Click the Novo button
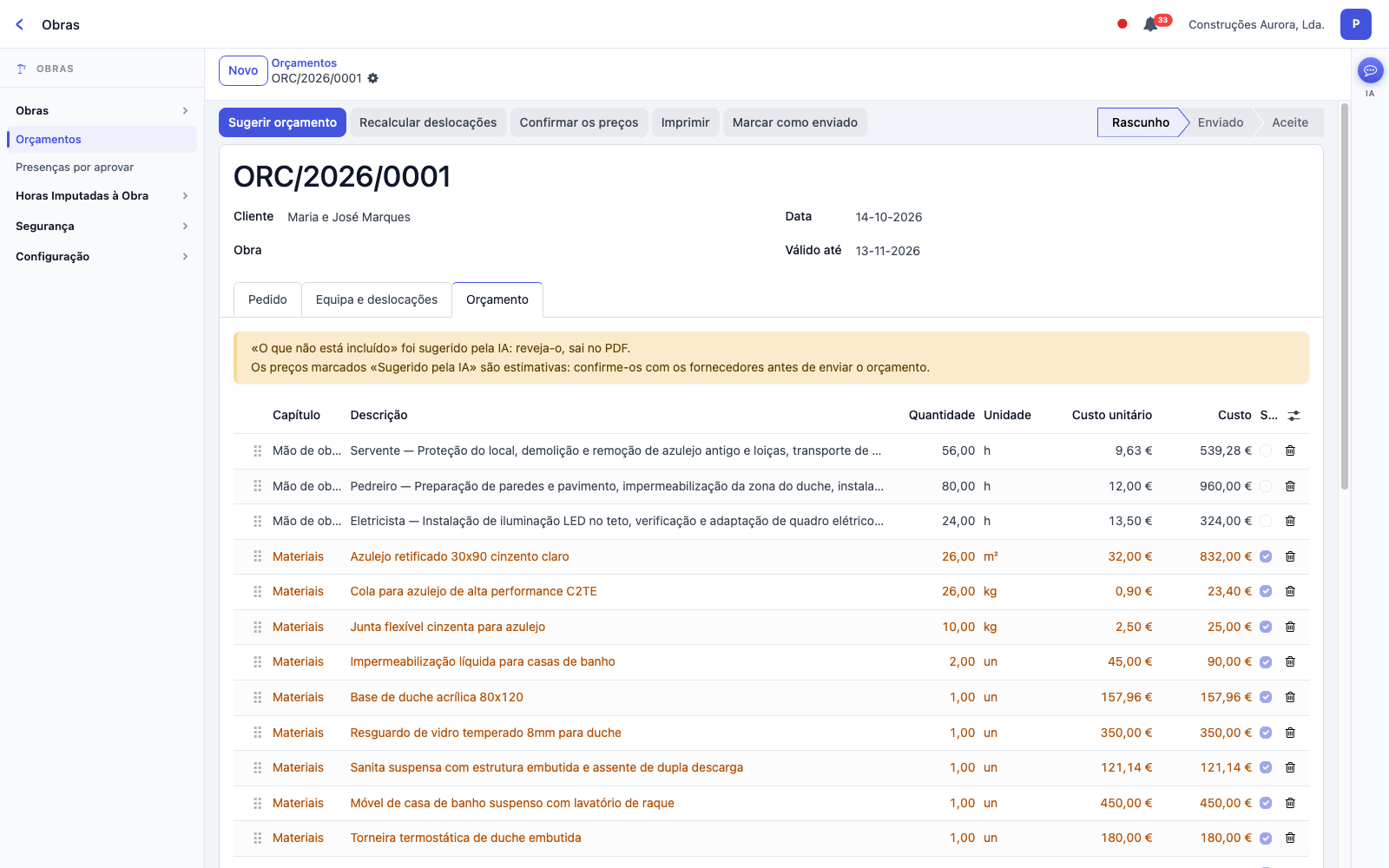The image size is (1389, 868). tap(243, 70)
